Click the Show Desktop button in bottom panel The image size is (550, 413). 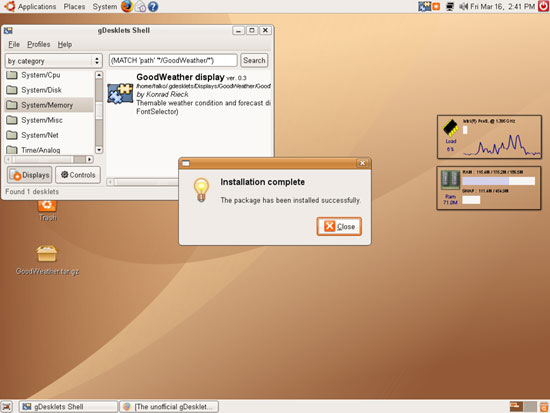(x=7, y=407)
